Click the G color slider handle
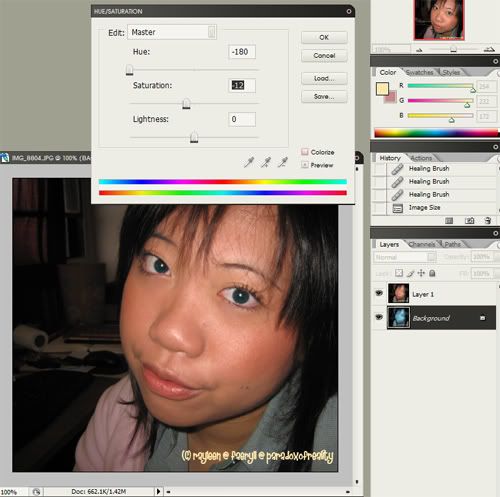 click(467, 105)
